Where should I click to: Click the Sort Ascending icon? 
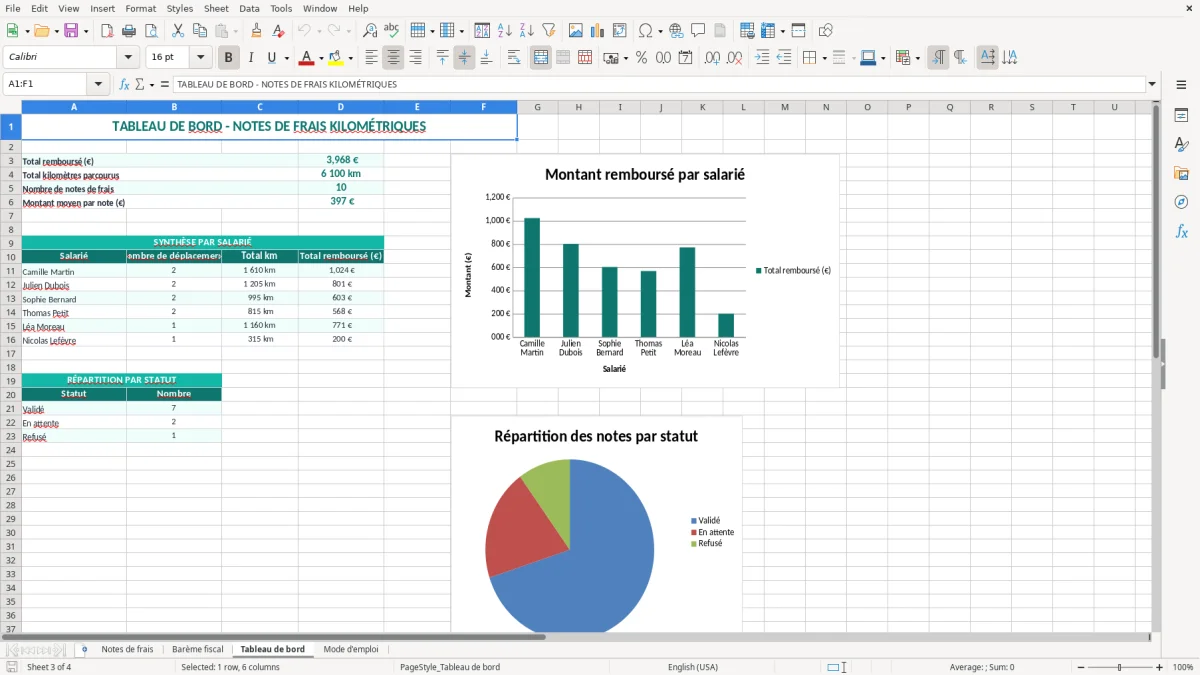[x=505, y=31]
